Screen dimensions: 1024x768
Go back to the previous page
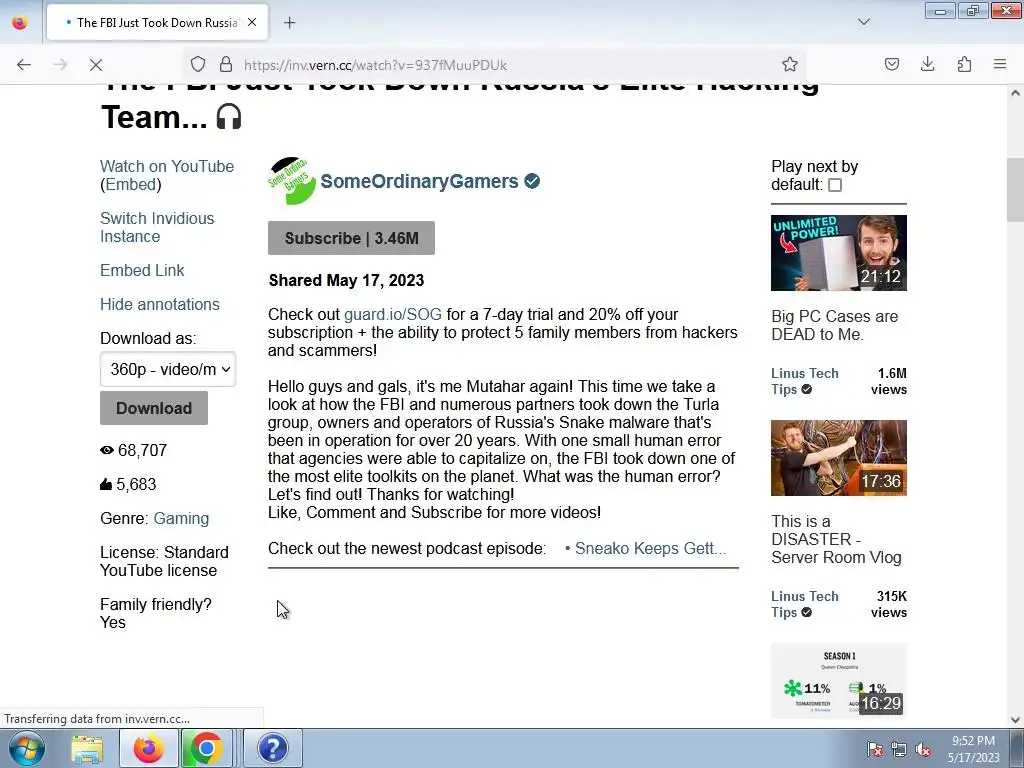[24, 65]
